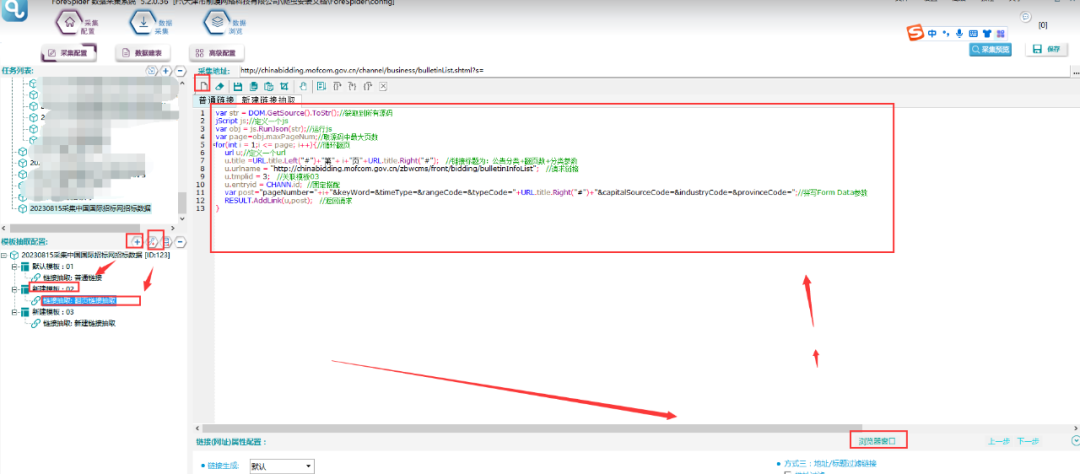1080x474 pixels.
Task: Toggle the filter checkbox under 方式三
Action: 790,473
